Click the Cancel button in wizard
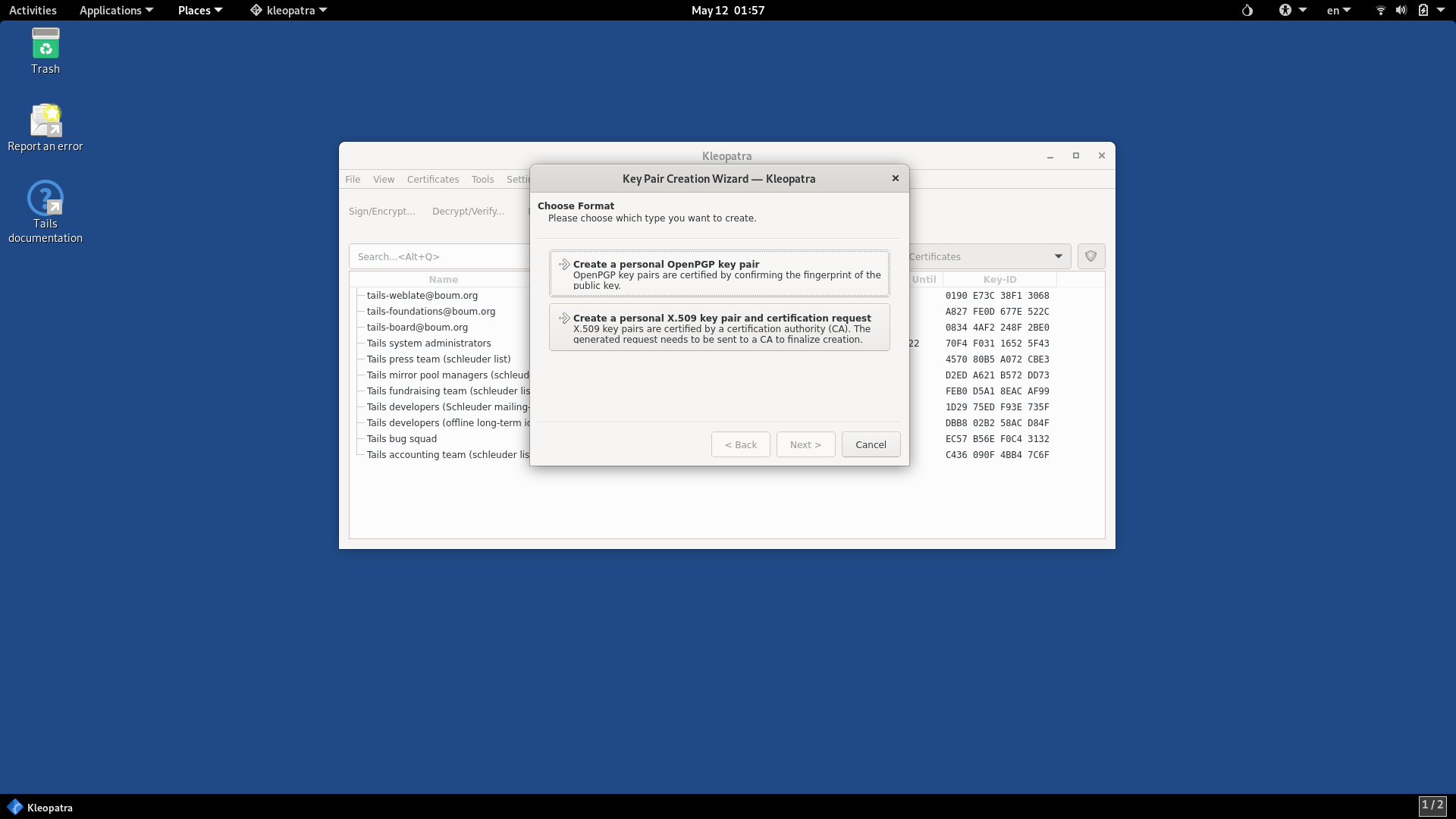This screenshot has height=819, width=1456. tap(871, 444)
